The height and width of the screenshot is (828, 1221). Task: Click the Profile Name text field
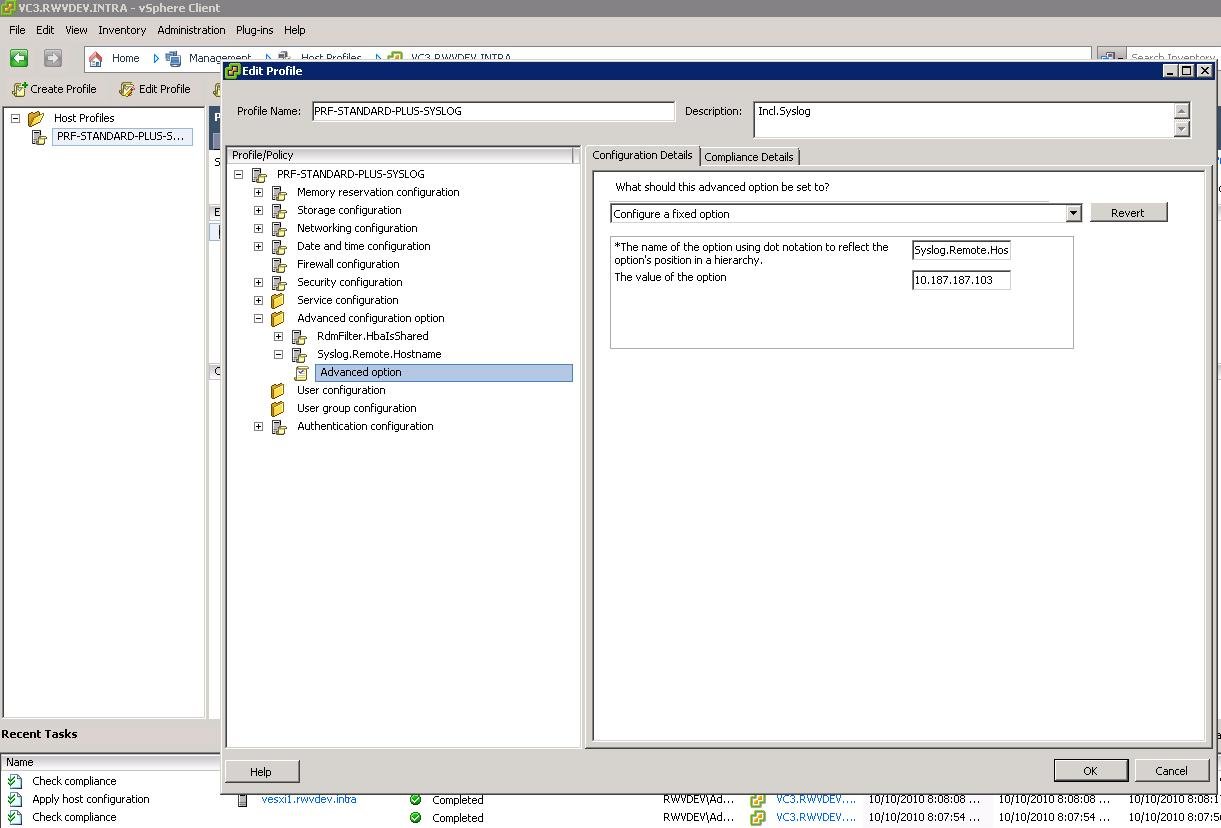(x=493, y=111)
